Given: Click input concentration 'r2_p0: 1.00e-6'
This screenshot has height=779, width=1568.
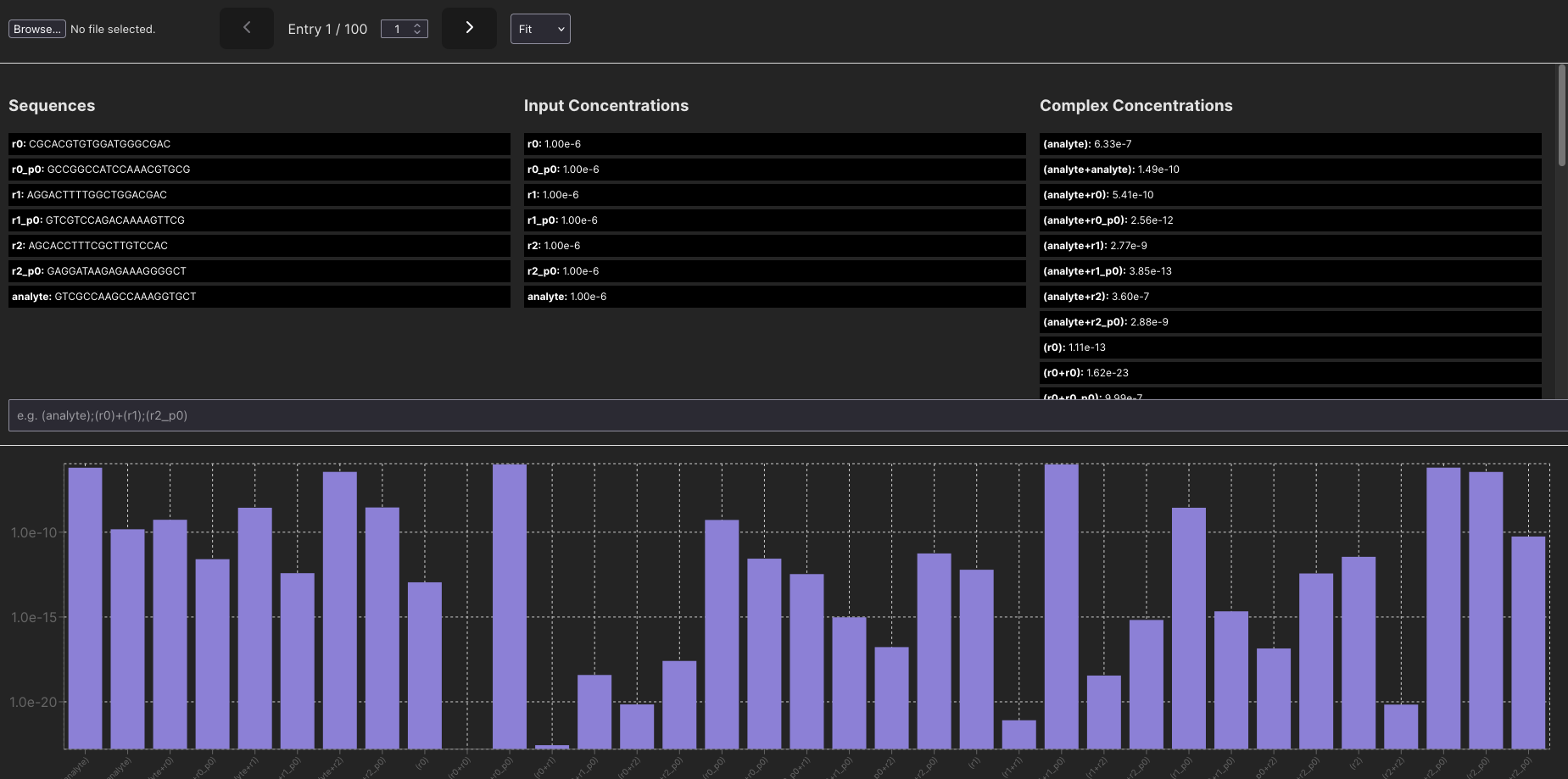Looking at the screenshot, I should click(775, 271).
